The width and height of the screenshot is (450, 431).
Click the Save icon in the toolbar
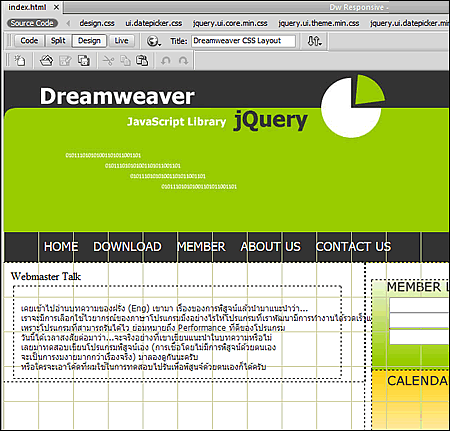tap(65, 61)
